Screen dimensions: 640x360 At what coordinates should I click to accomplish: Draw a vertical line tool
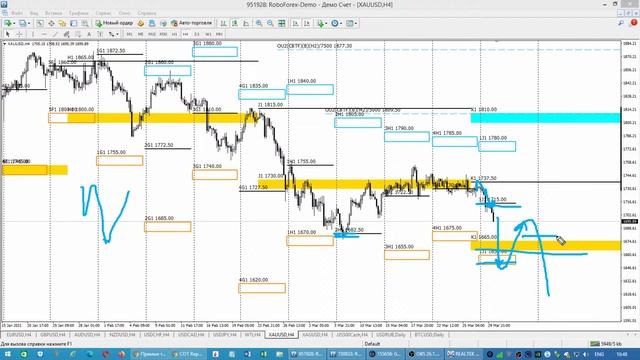33,34
